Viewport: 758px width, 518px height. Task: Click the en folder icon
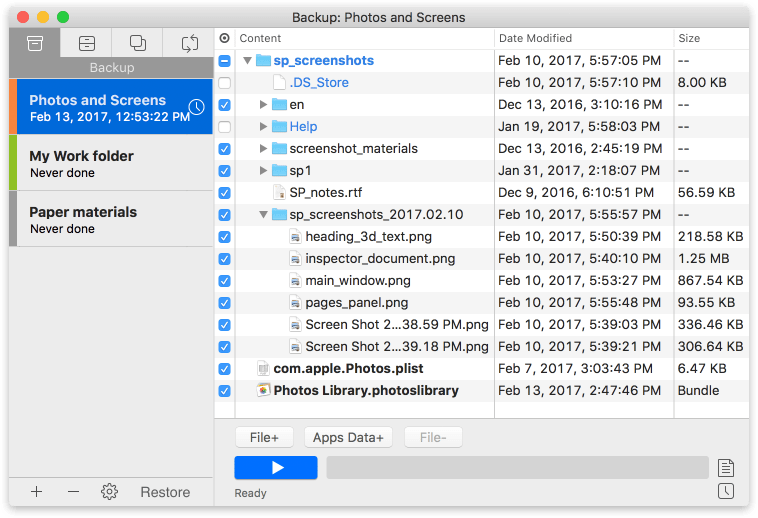[279, 104]
